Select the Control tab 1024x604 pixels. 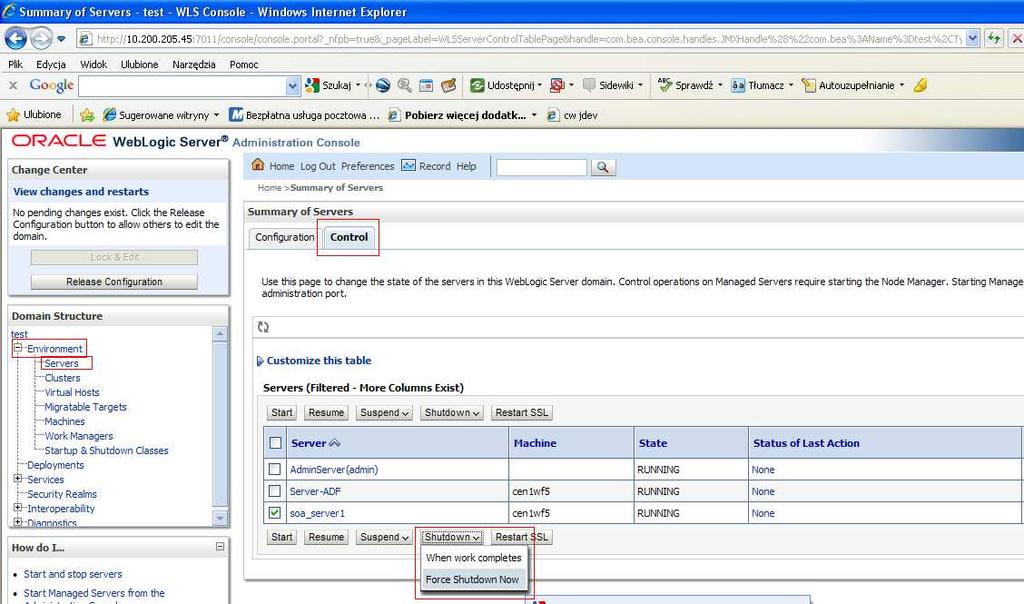point(349,237)
